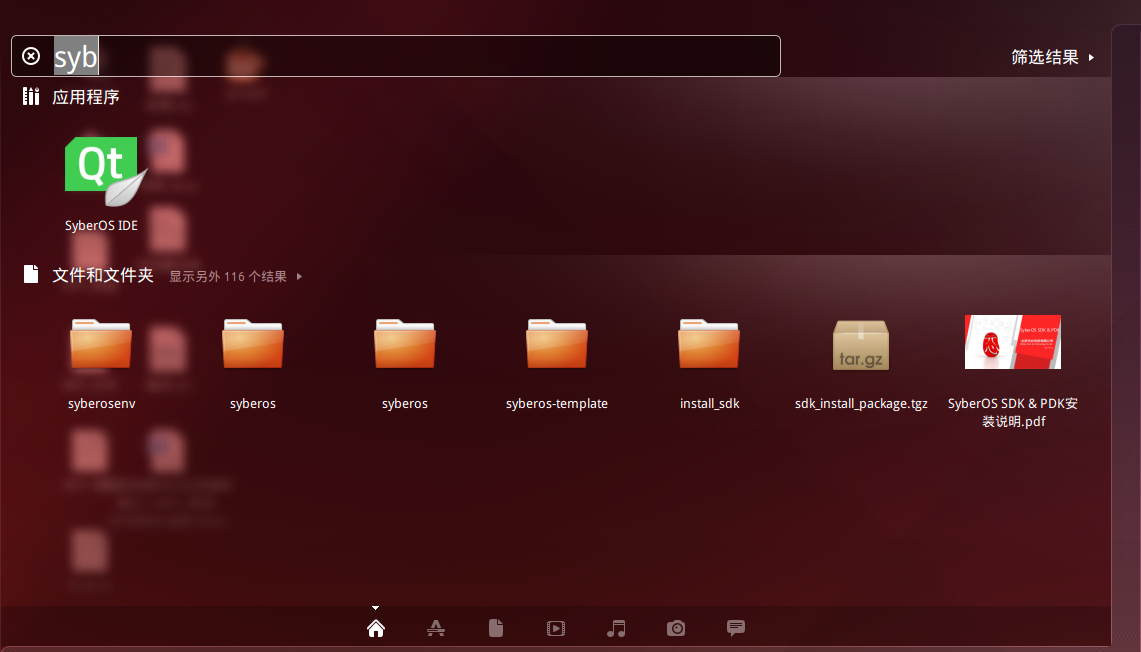Switch to the Video lens
This screenshot has width=1141, height=652.
coord(555,628)
